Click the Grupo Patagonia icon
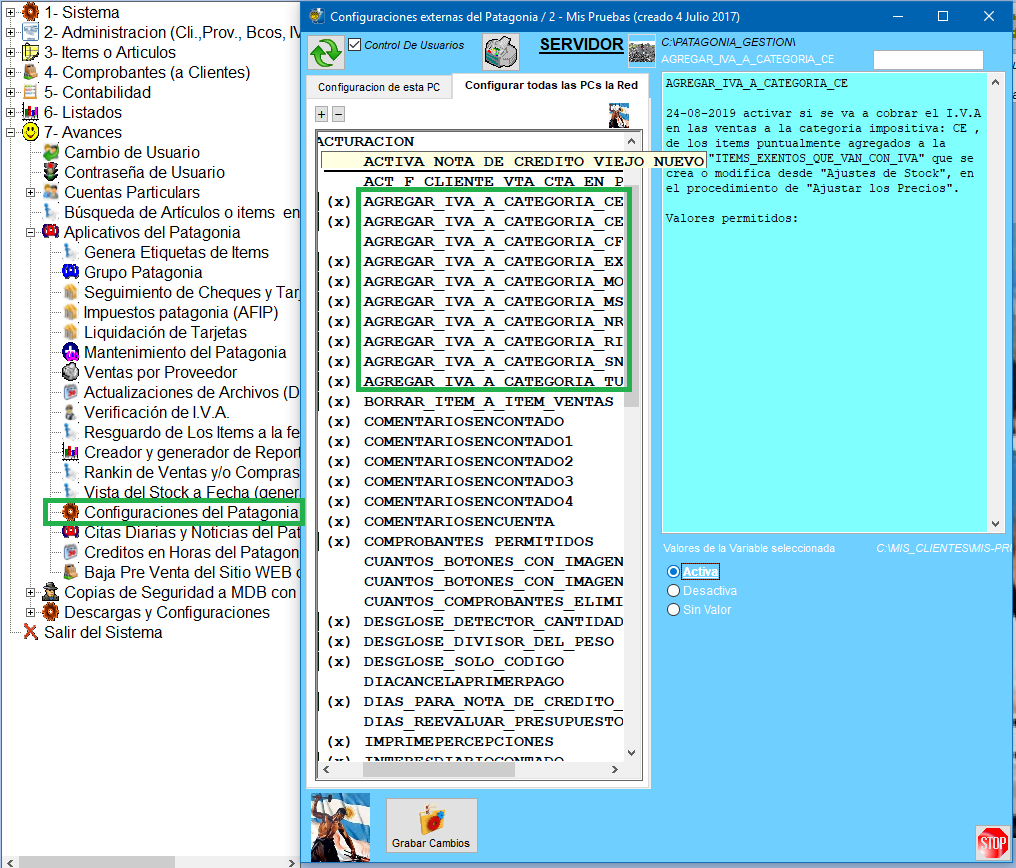Image resolution: width=1016 pixels, height=868 pixels. 71,272
